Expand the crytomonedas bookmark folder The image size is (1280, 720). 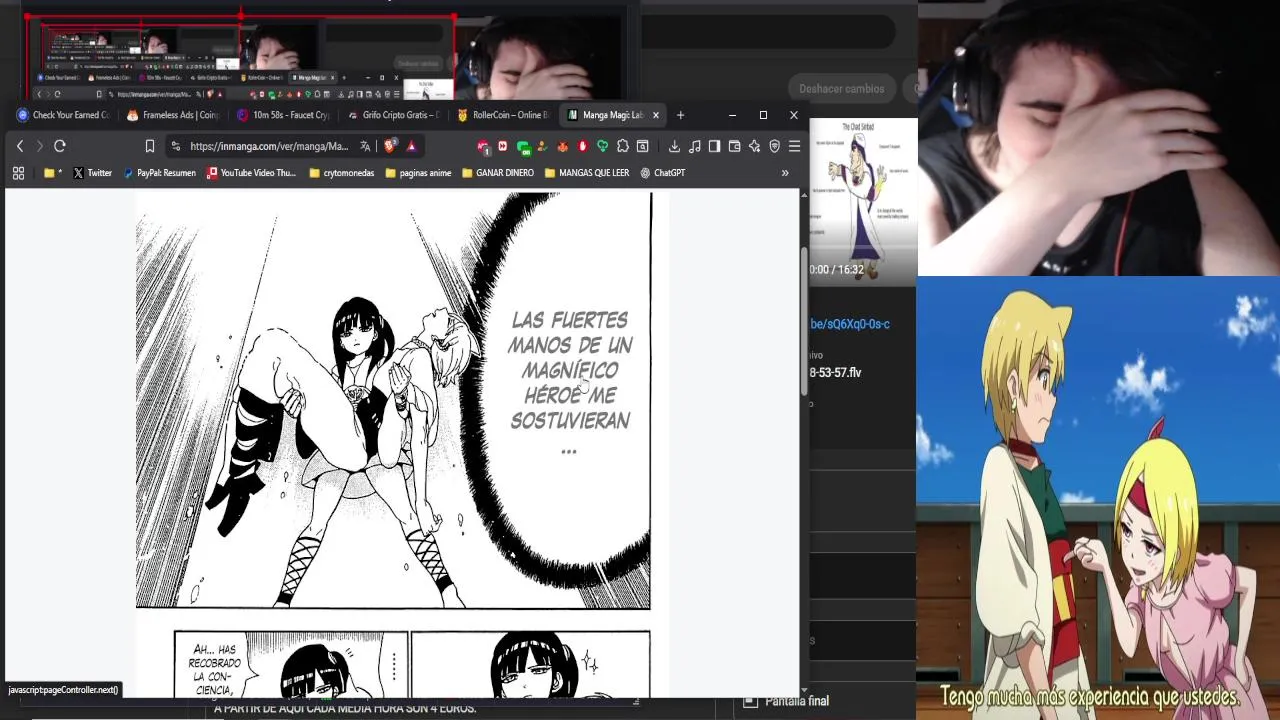pyautogui.click(x=342, y=173)
